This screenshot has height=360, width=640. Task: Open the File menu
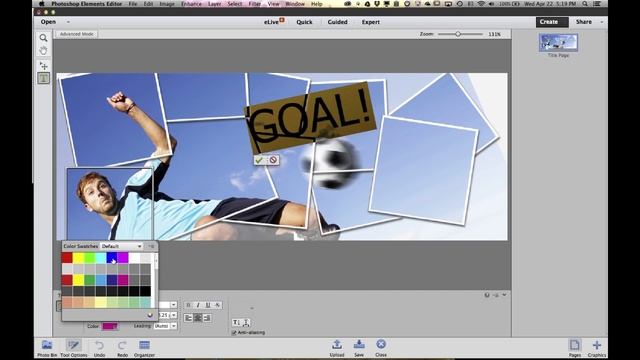133,4
